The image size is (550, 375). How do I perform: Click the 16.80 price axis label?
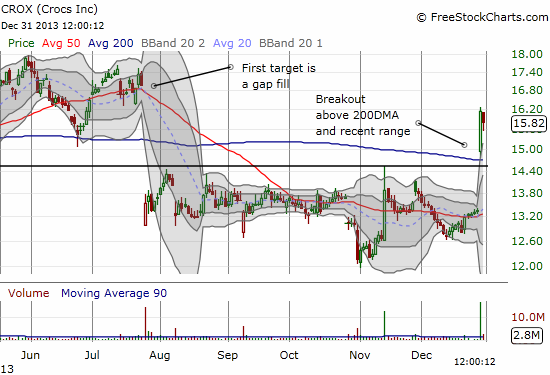coord(527,90)
